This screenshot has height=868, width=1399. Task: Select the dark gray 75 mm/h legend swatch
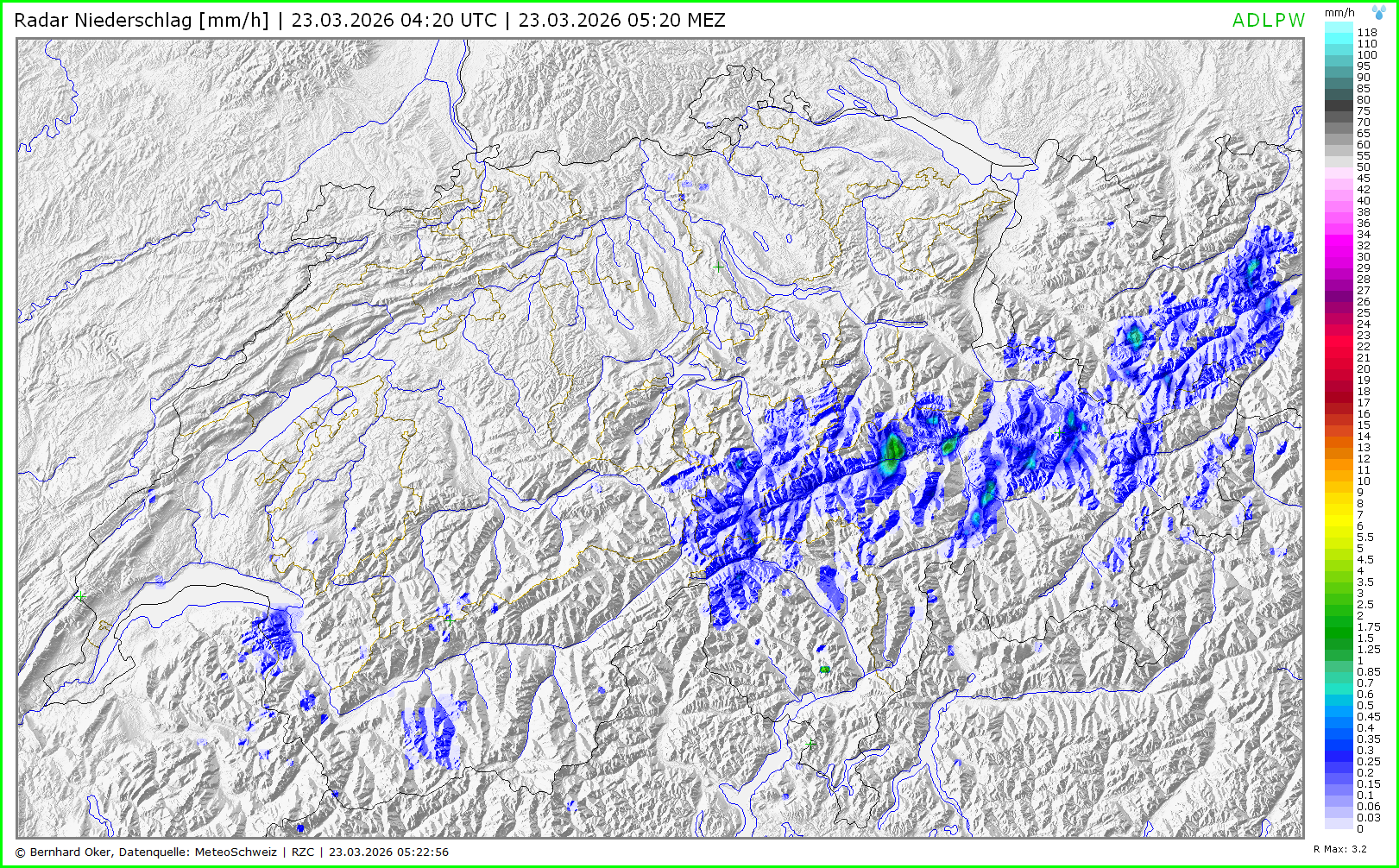click(x=1339, y=110)
